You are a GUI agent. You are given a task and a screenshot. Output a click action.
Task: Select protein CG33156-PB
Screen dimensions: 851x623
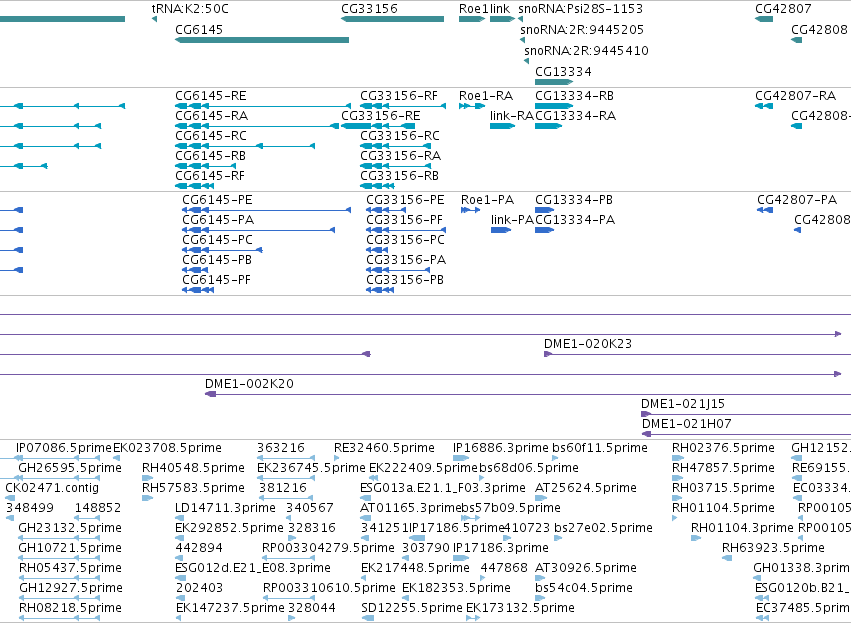pos(380,290)
